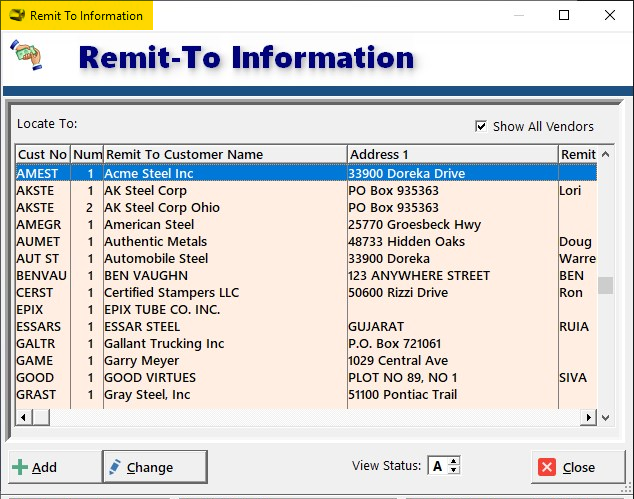This screenshot has height=499, width=634.
Task: Click address 123 ANYWHERE STREET
Action: pyautogui.click(x=419, y=275)
